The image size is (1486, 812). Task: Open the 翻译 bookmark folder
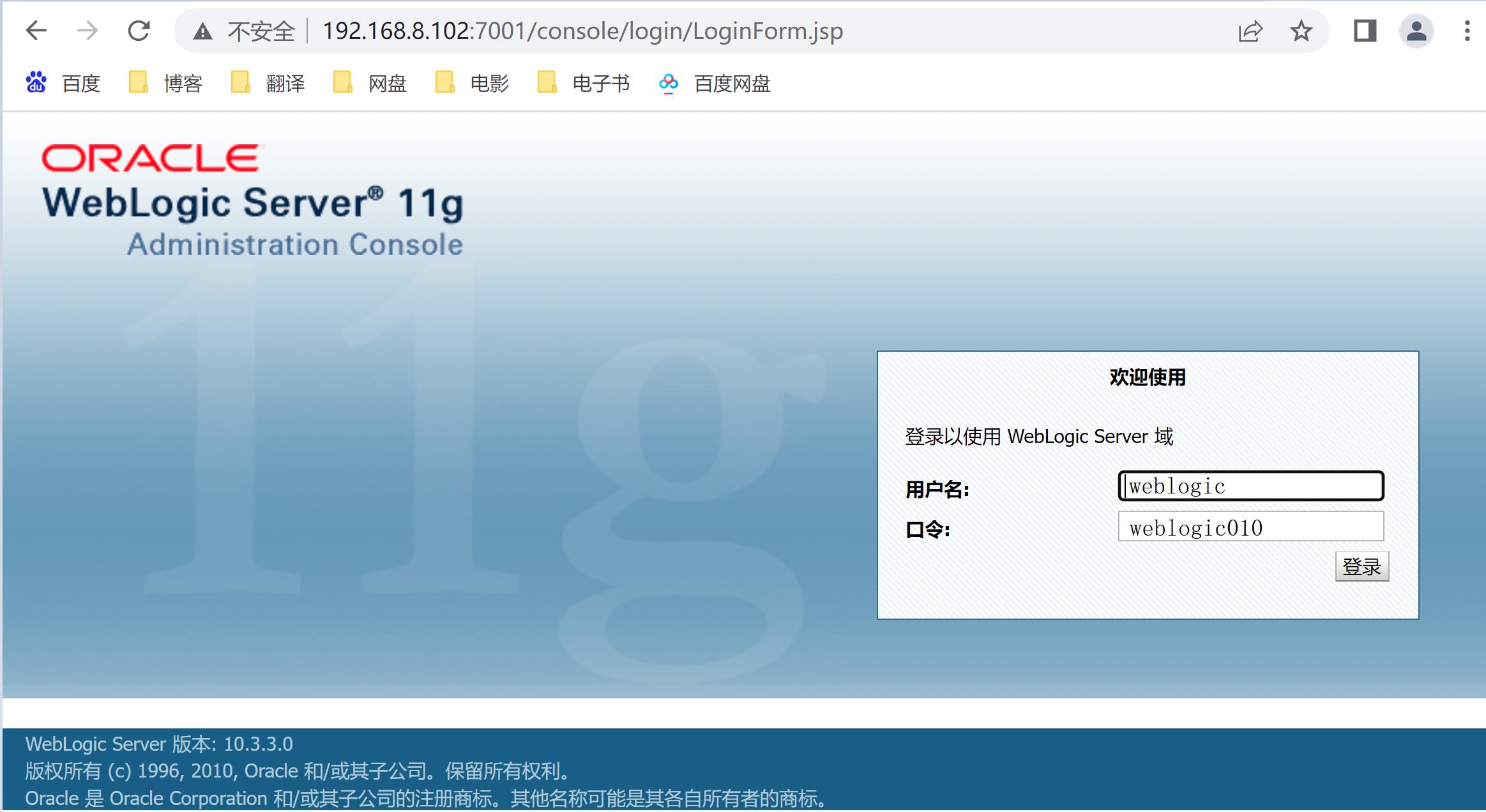pos(268,83)
